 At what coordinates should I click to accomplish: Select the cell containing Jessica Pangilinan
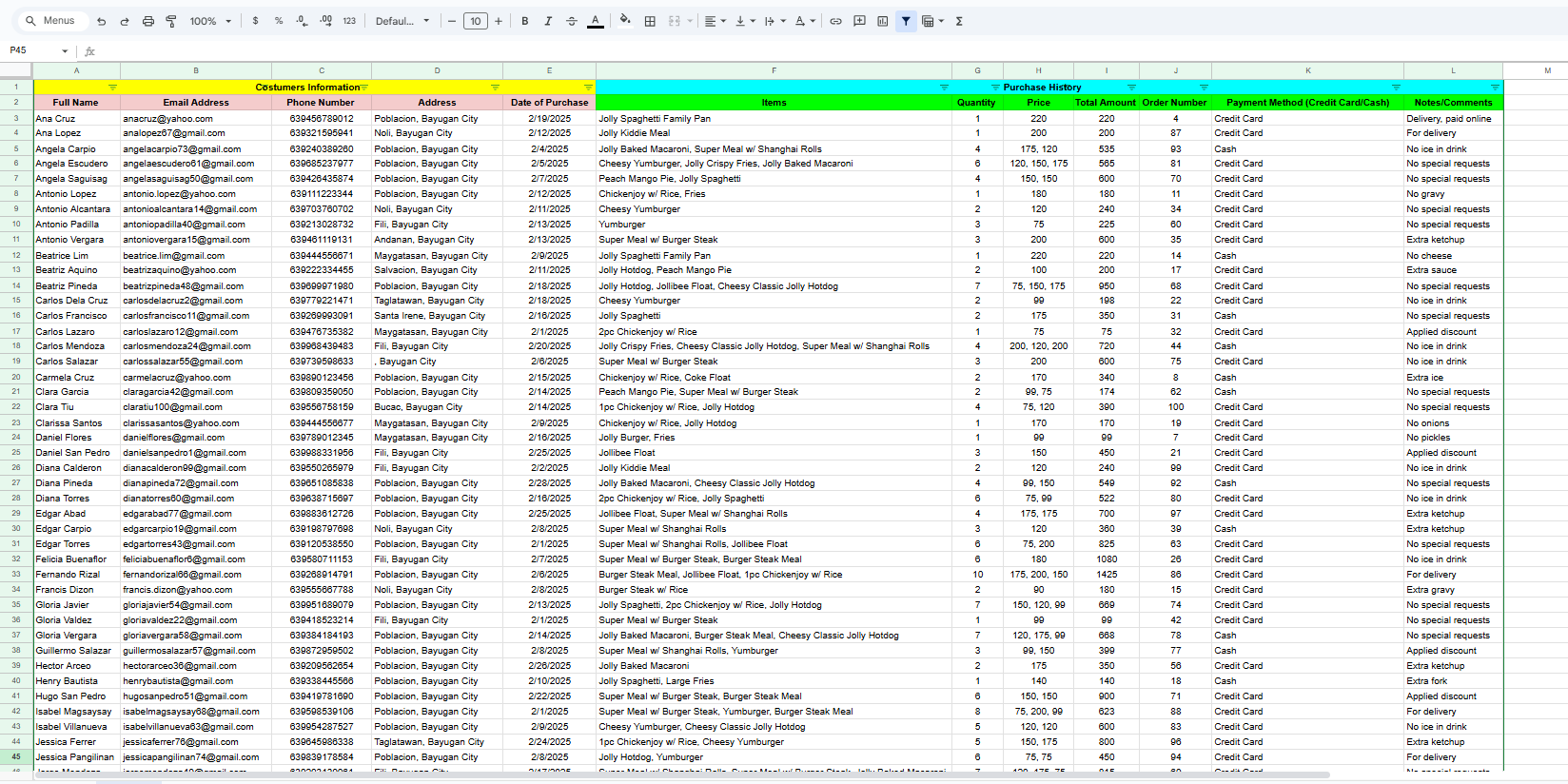click(x=76, y=757)
